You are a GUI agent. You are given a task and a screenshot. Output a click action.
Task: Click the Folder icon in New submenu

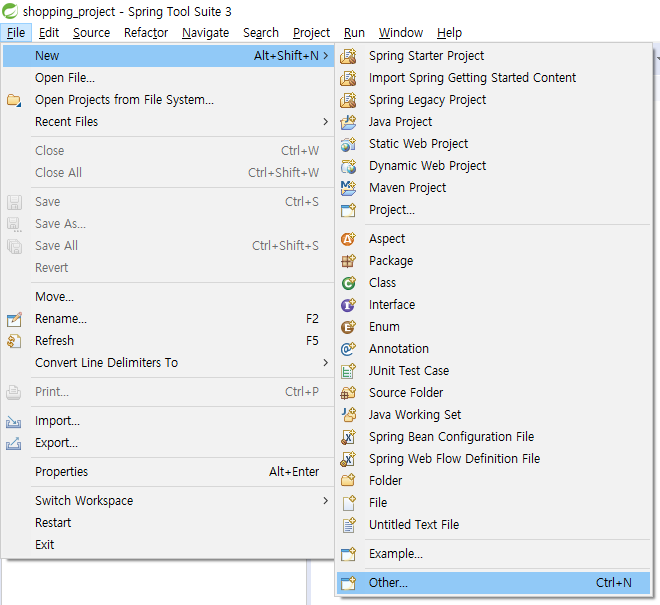(348, 481)
